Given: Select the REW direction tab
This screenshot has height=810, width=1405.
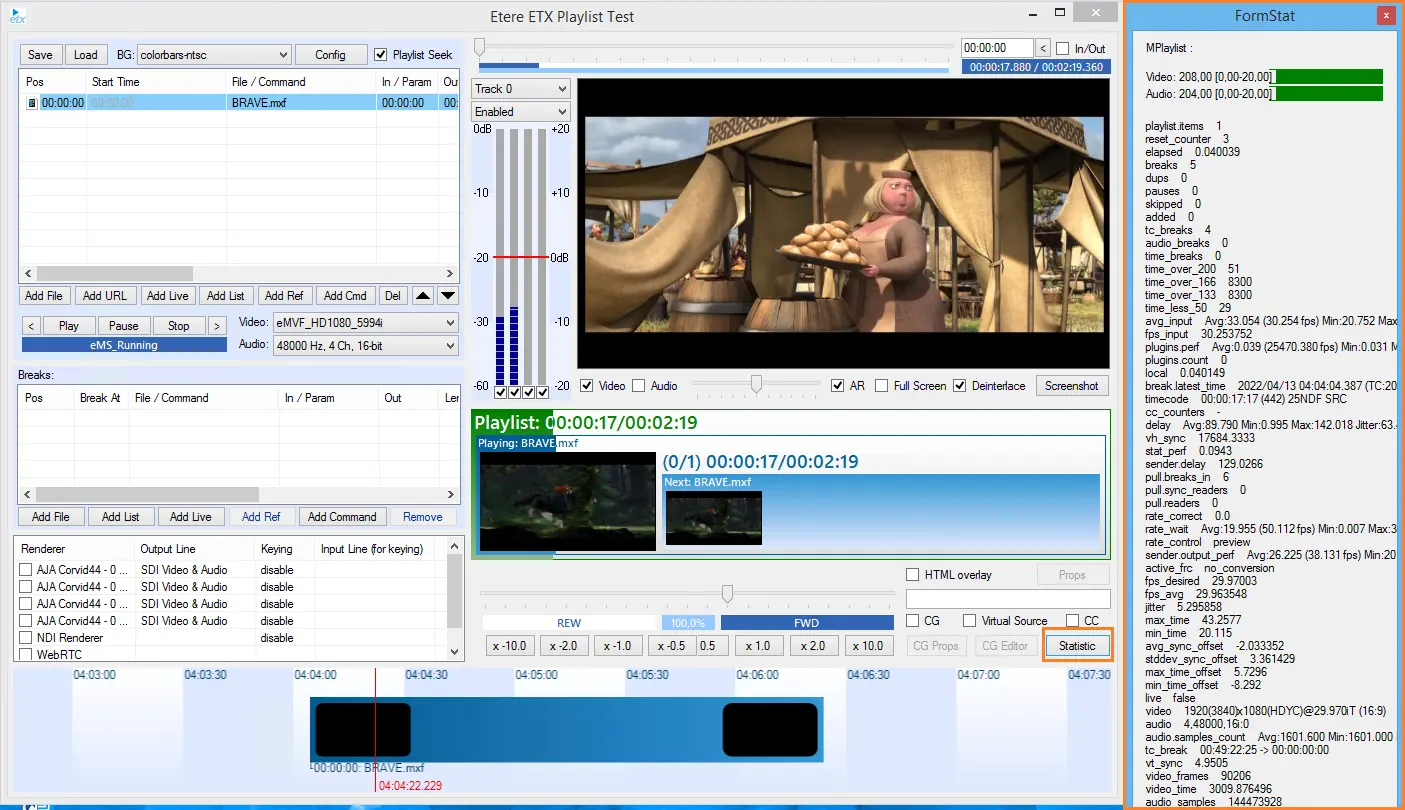Looking at the screenshot, I should coord(568,623).
